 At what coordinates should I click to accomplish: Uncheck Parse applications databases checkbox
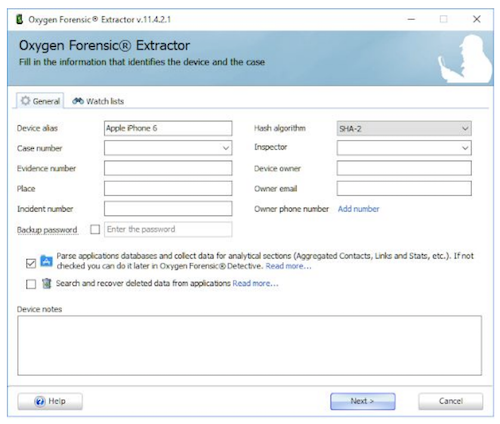(x=31, y=263)
